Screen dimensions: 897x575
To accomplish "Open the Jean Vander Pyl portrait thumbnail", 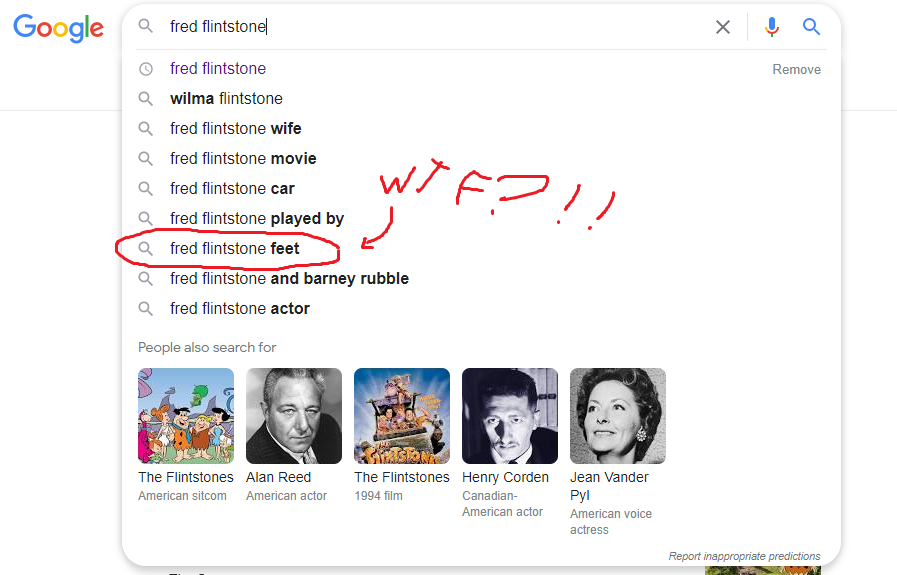I will (x=618, y=416).
